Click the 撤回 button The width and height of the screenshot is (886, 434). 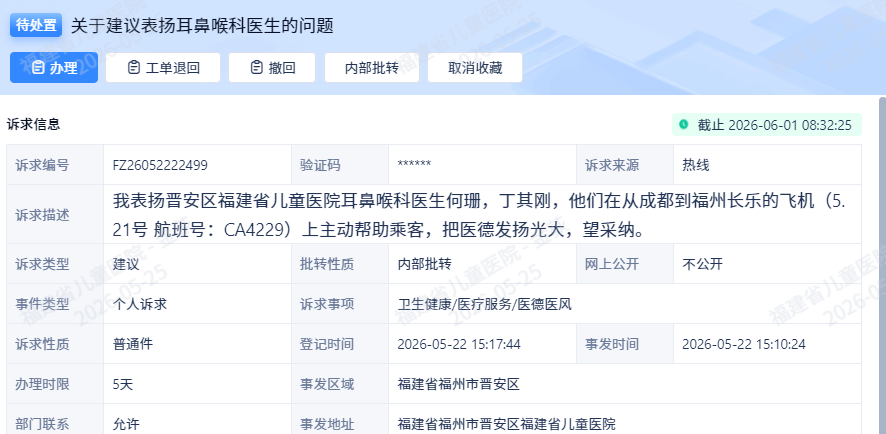pyautogui.click(x=272, y=68)
